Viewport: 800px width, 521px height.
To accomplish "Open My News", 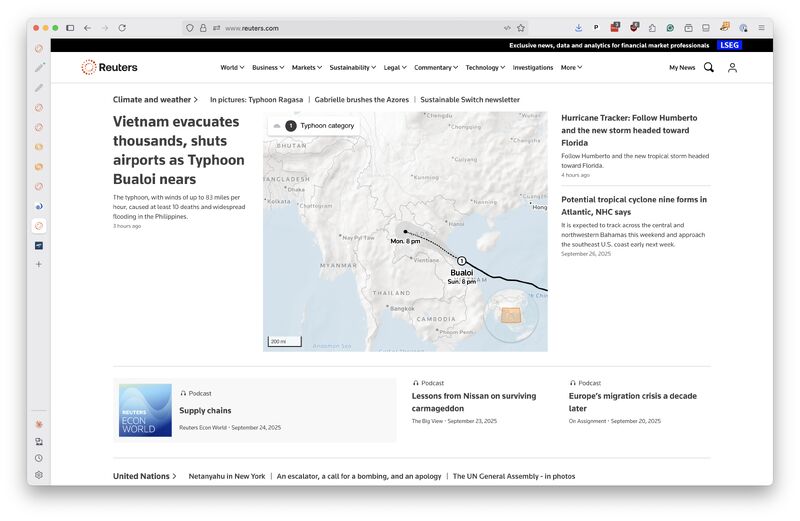I will [682, 67].
